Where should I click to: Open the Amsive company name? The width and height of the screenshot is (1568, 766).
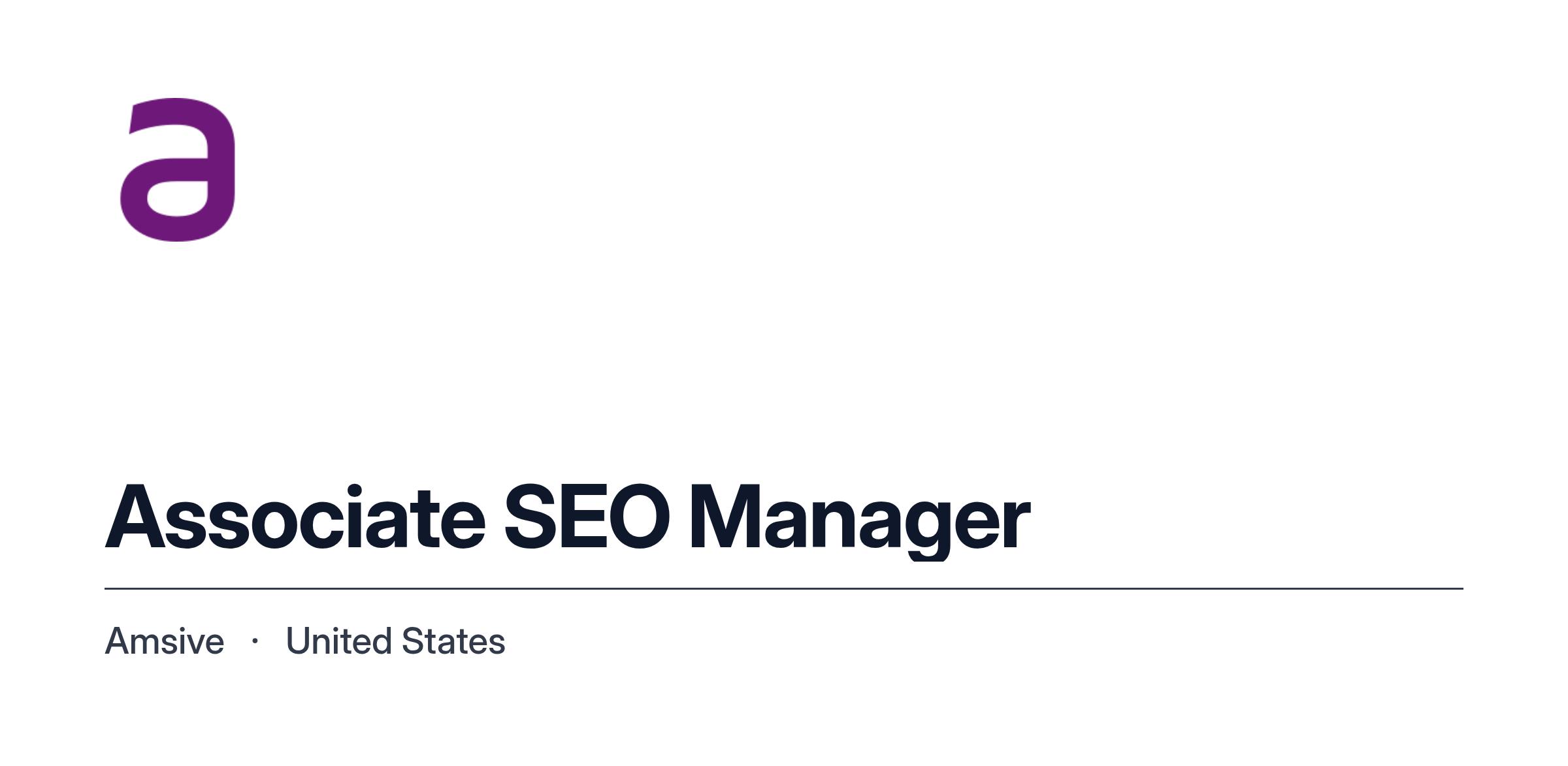[165, 641]
